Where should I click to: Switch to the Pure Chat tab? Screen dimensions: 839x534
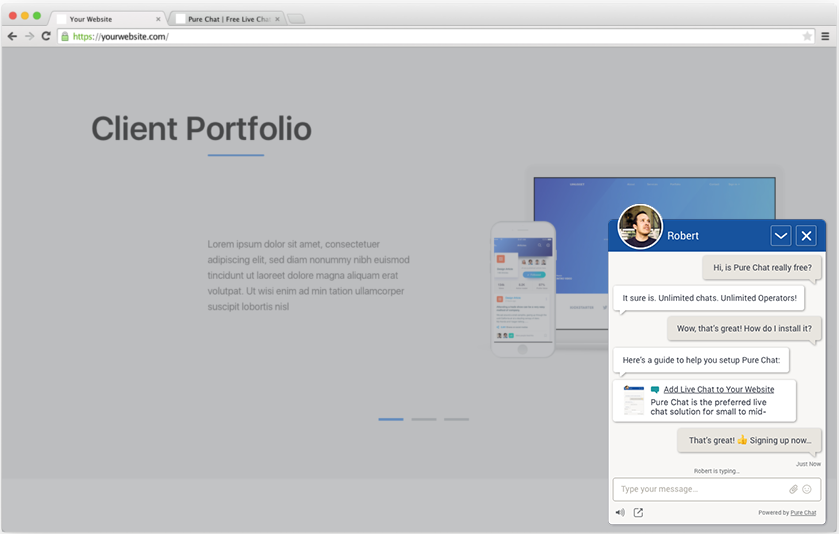(x=229, y=19)
